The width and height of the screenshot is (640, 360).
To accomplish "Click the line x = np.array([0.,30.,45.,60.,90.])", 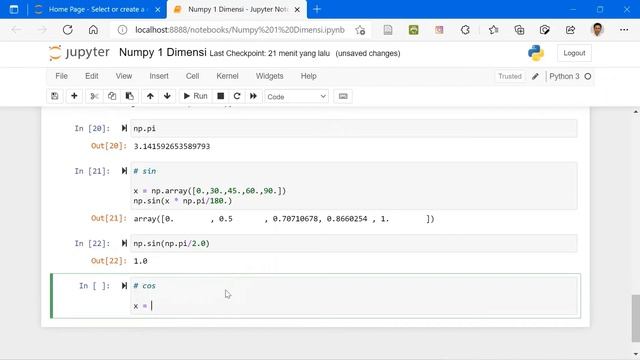I will [210, 191].
